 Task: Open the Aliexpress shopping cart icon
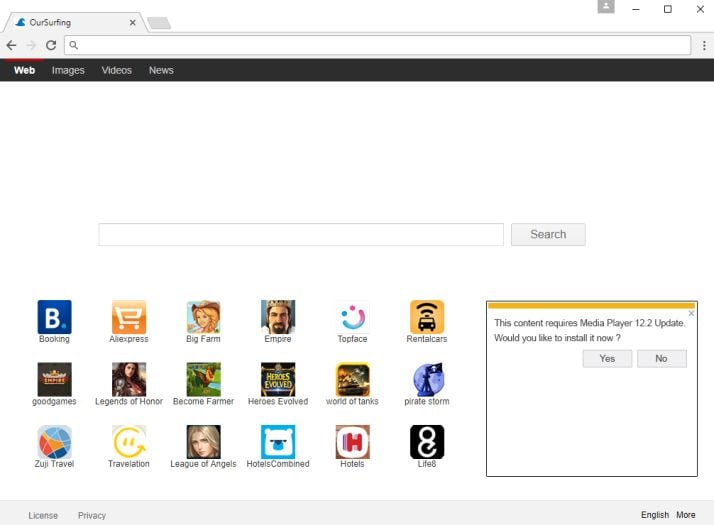[x=129, y=317]
